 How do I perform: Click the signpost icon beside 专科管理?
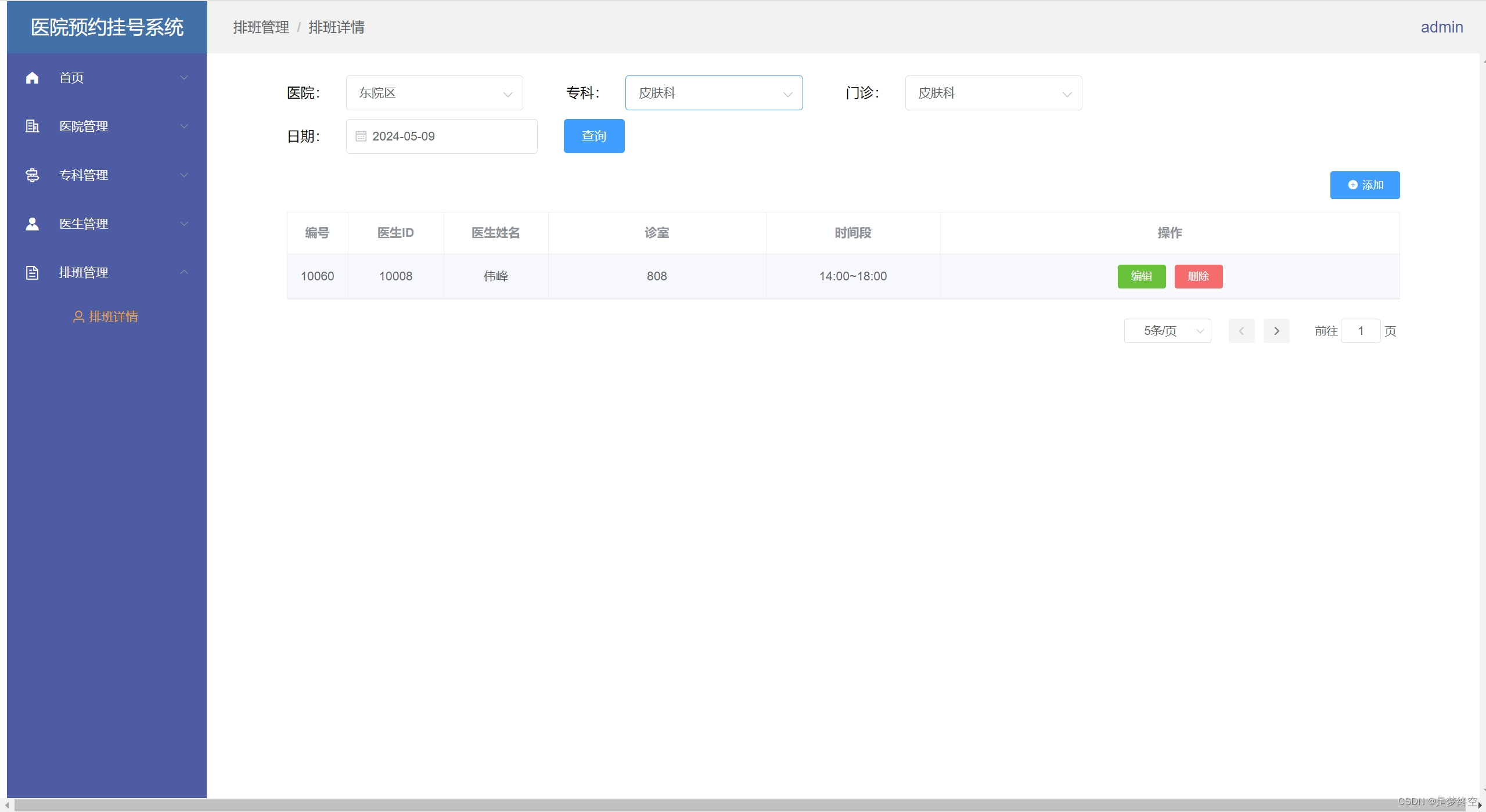coord(33,175)
